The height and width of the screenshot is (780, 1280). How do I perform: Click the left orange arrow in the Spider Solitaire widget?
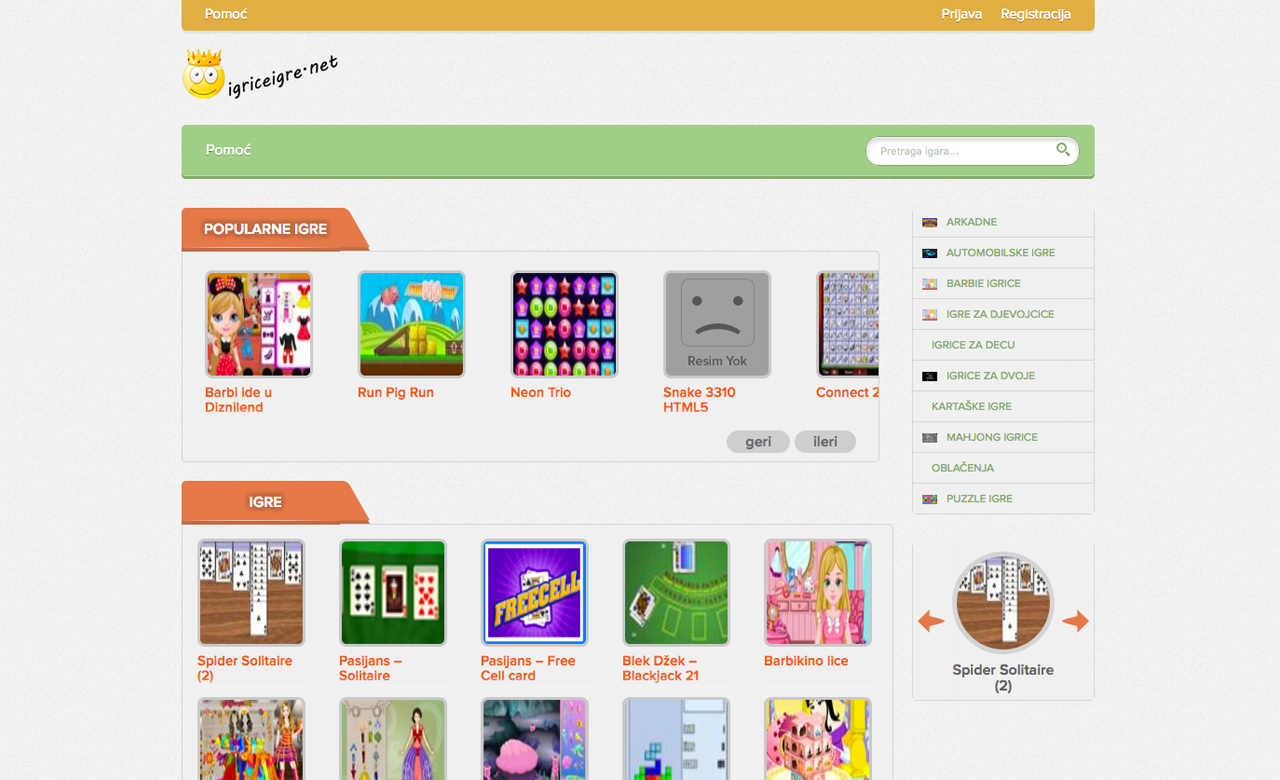pos(931,621)
